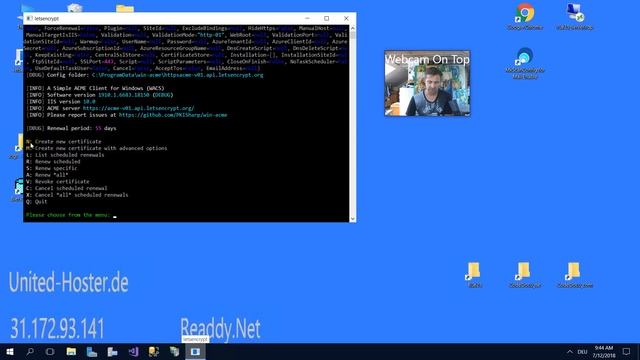The width and height of the screenshot is (640, 360).
Task: Click 'A: Renew *all*' line
Action: click(x=47, y=175)
